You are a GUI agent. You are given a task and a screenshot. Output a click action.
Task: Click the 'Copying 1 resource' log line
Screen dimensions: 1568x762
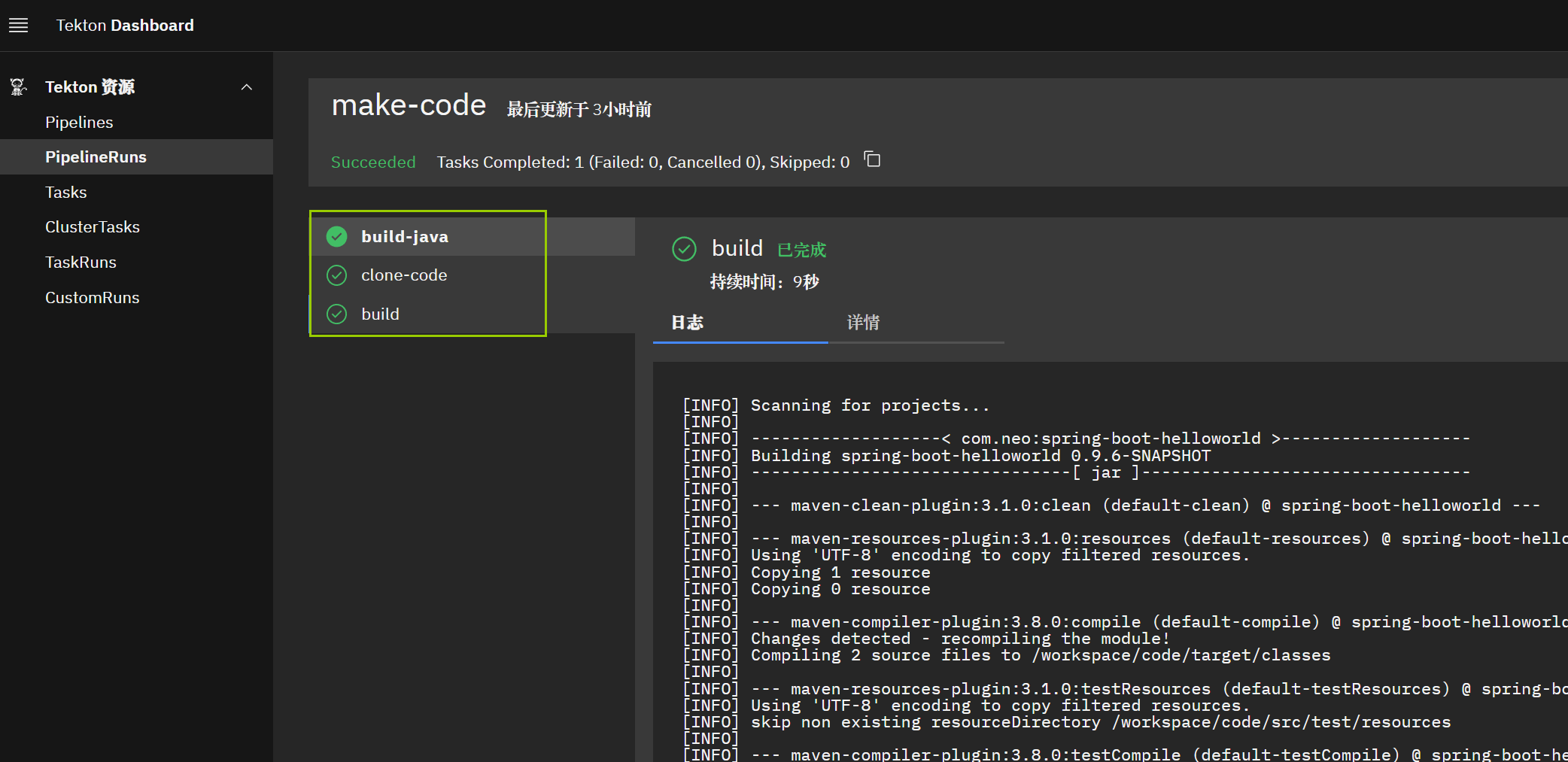(807, 572)
